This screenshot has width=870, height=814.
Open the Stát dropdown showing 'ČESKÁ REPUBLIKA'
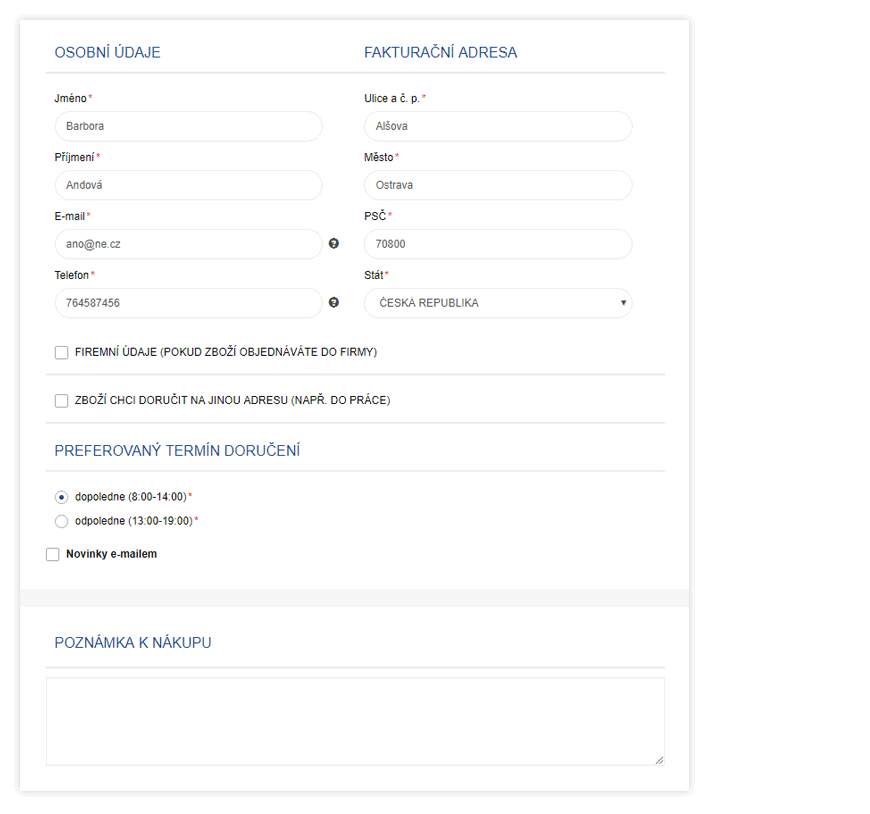(x=498, y=303)
